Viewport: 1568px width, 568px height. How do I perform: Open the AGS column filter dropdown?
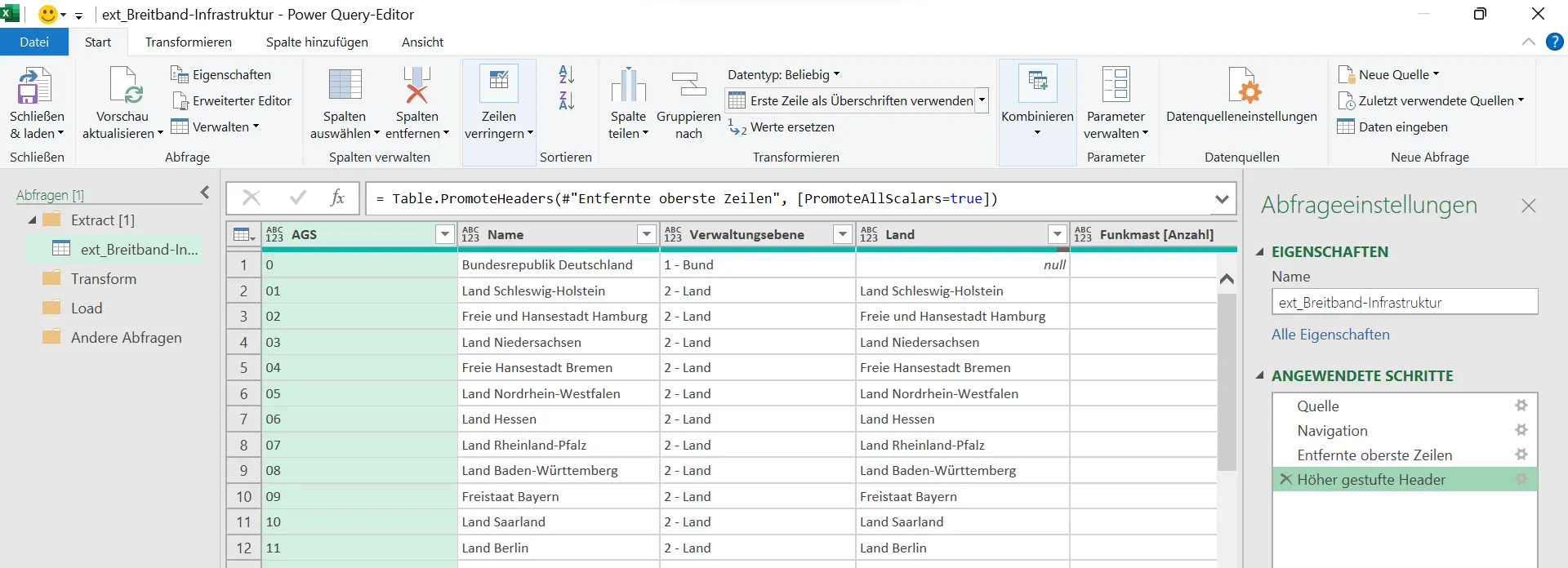[444, 234]
